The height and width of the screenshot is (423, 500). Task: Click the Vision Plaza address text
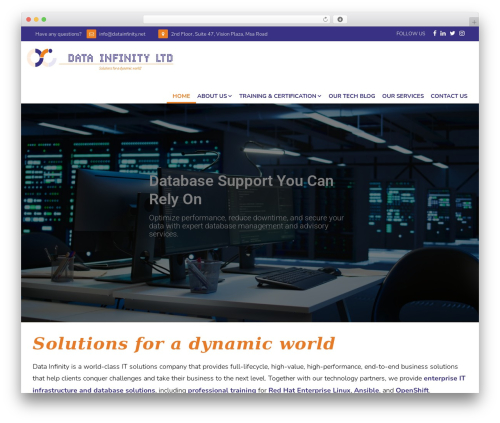219,34
